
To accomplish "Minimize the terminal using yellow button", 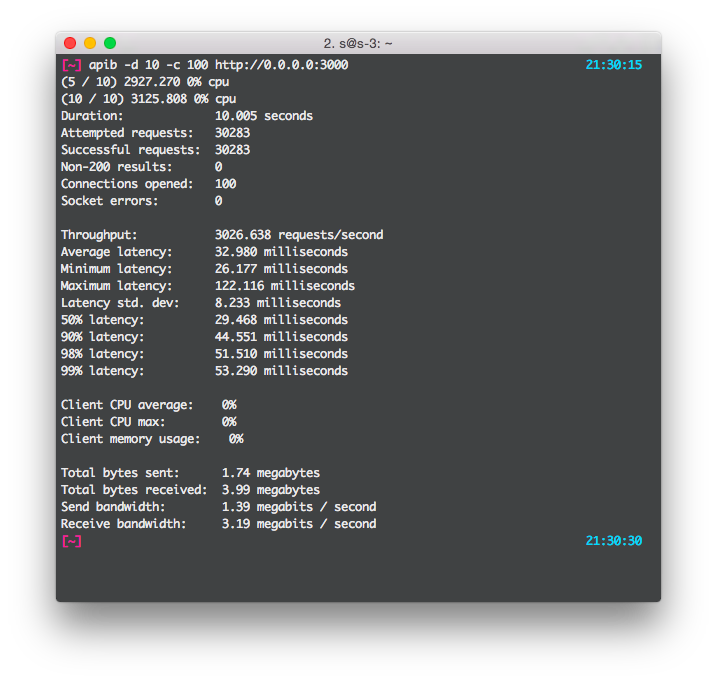I will 90,43.
